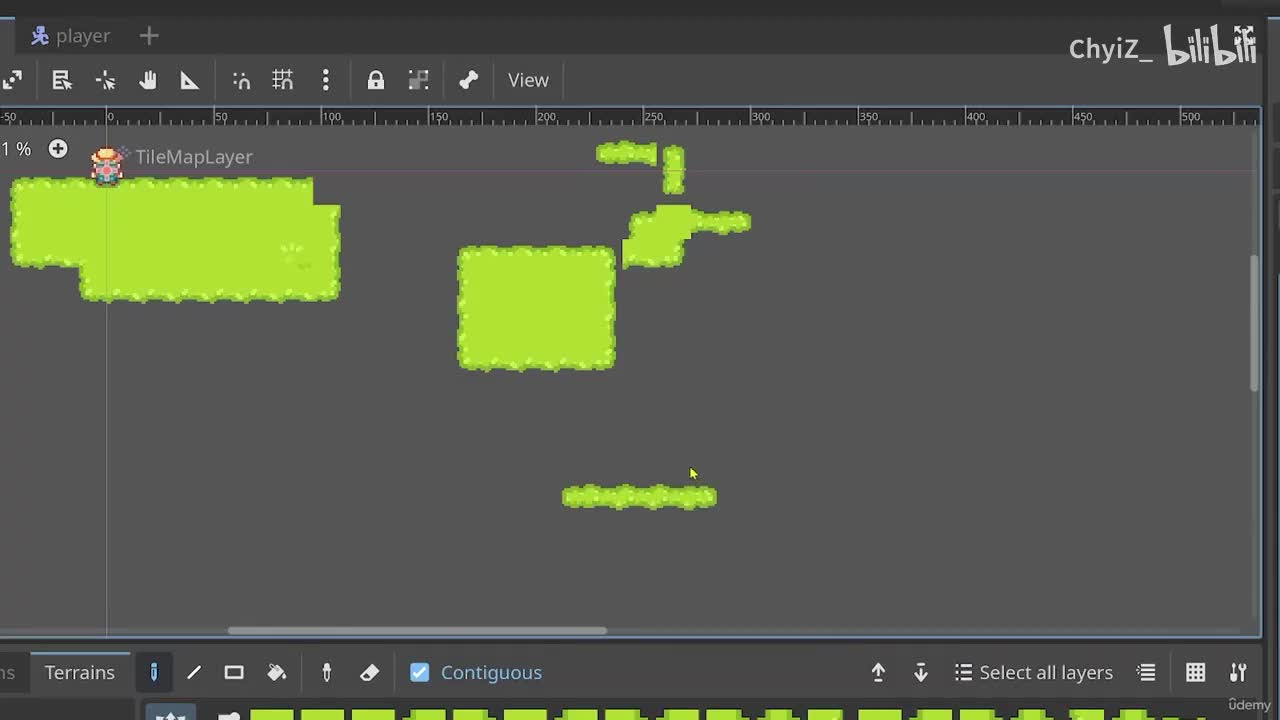The image size is (1280, 720).
Task: Toggle tile grid visibility icon
Action: (1195, 672)
